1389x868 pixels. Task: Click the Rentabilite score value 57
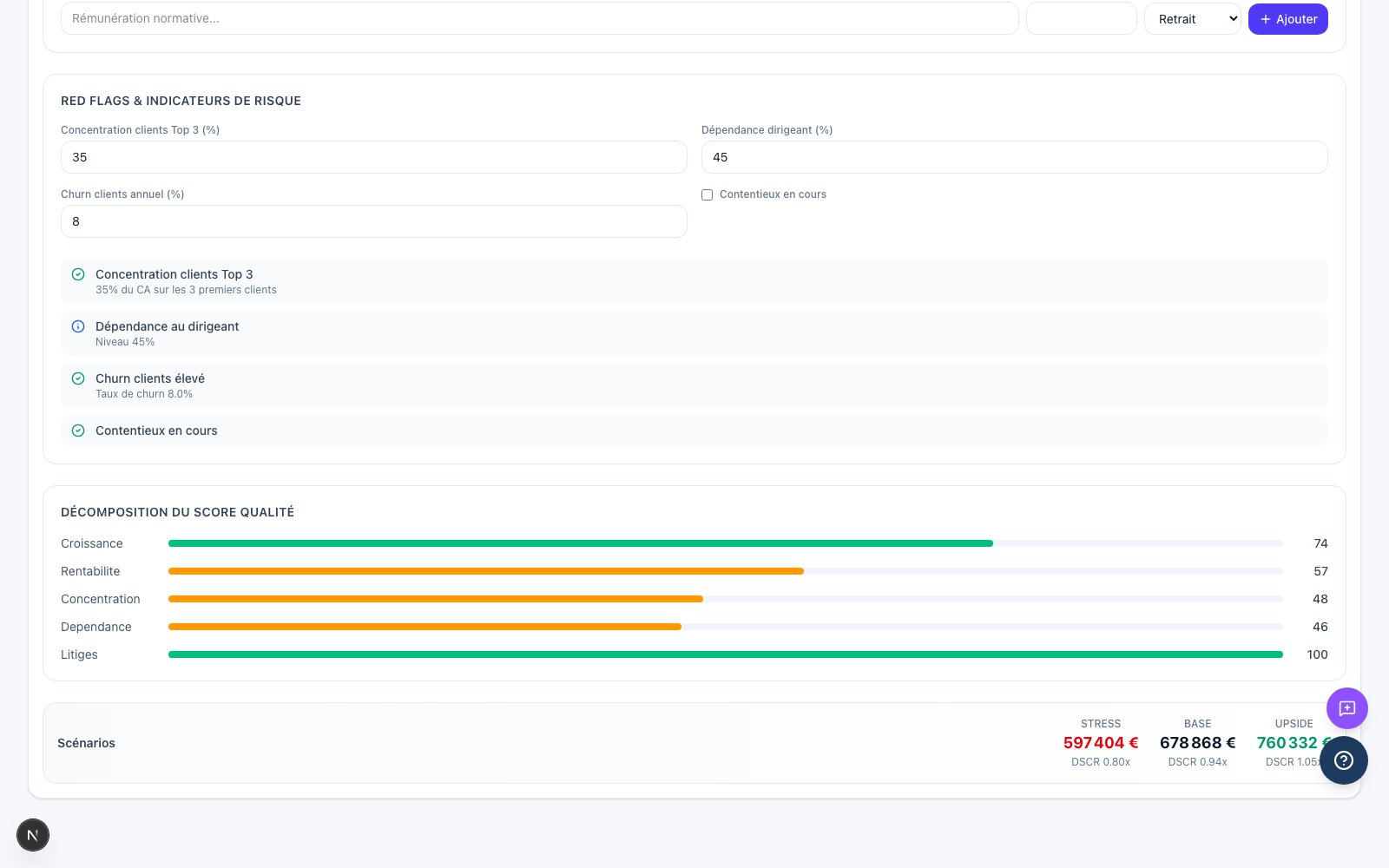pyautogui.click(x=1320, y=571)
